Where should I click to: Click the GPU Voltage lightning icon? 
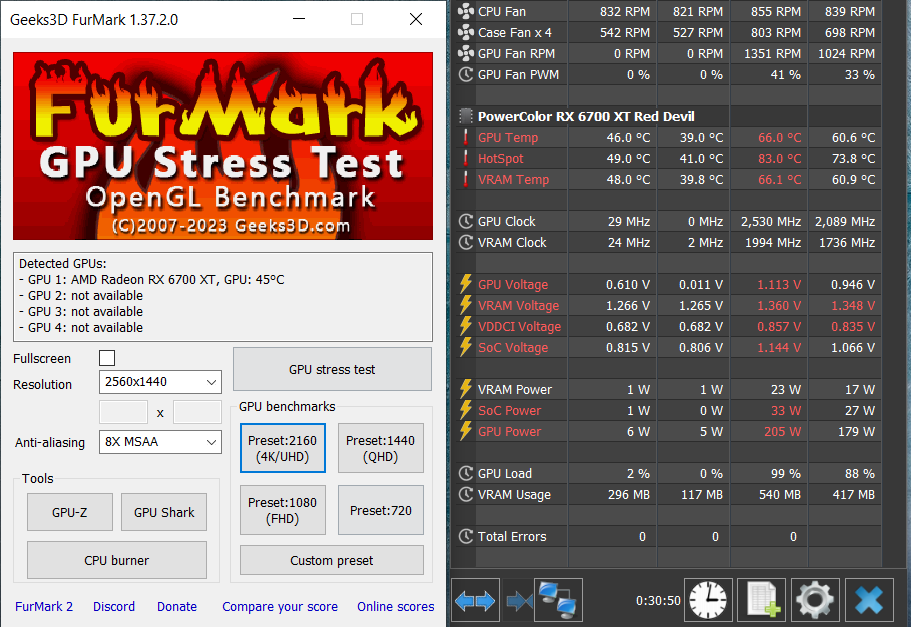[466, 284]
